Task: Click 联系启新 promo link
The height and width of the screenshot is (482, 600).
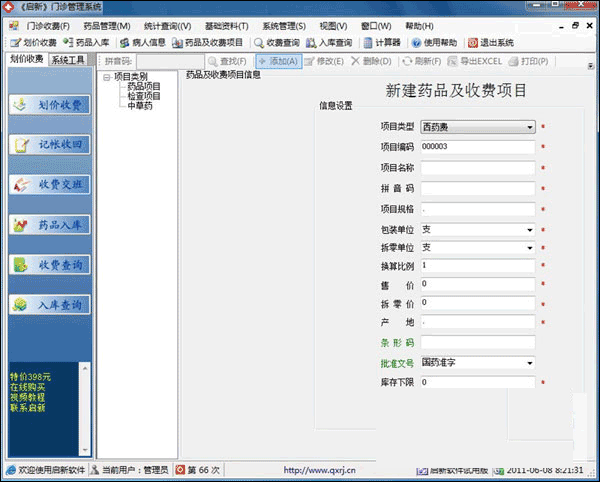Action: pos(28,407)
